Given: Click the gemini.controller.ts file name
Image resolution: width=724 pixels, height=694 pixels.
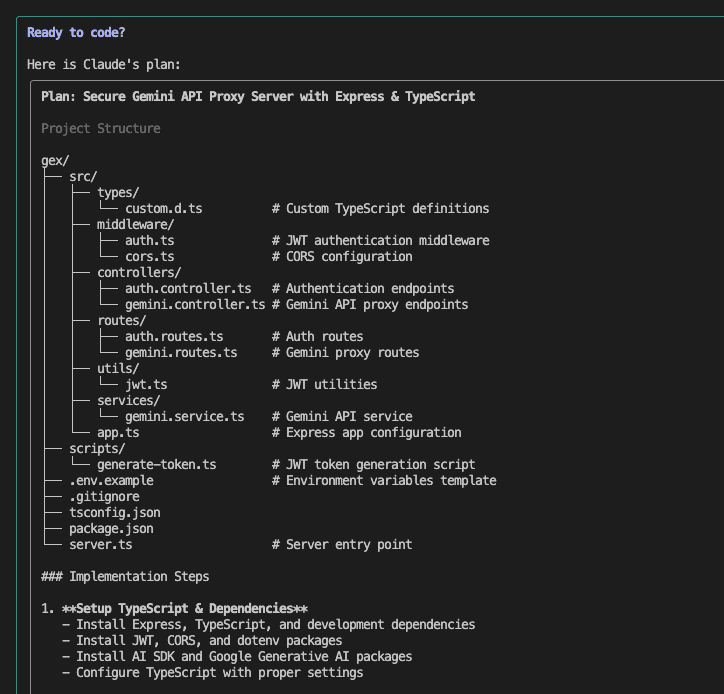Looking at the screenshot, I should click(x=195, y=305).
